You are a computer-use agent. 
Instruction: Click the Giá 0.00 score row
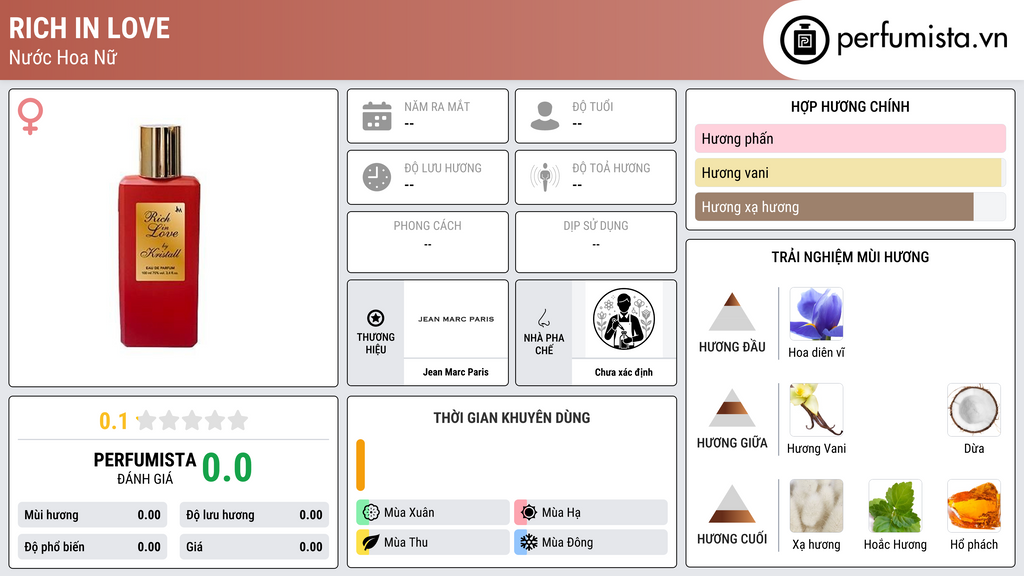[x=254, y=547]
